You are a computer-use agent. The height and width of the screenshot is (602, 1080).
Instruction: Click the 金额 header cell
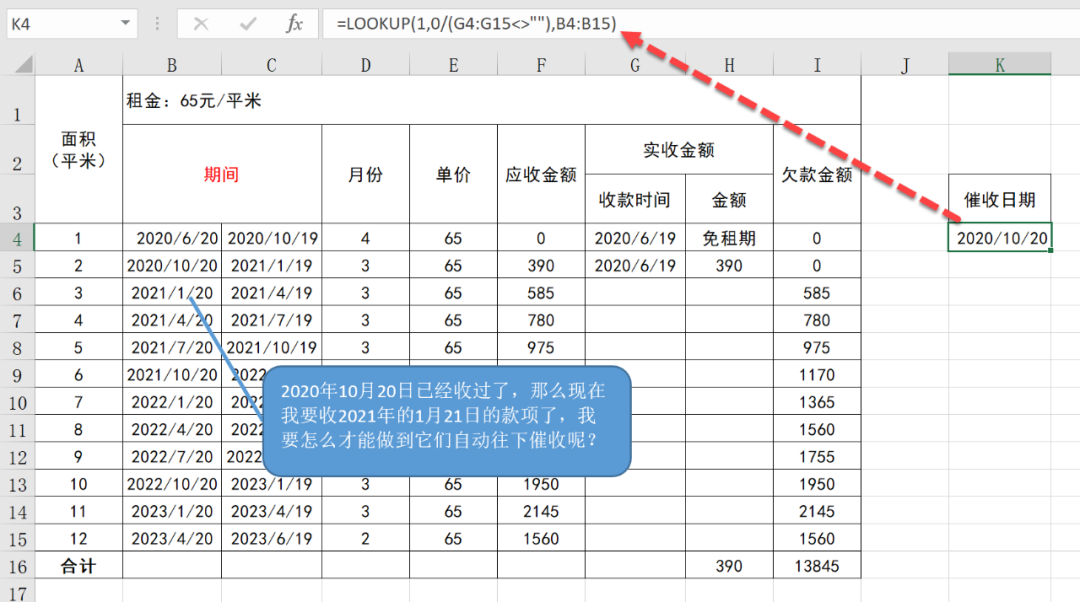click(729, 199)
